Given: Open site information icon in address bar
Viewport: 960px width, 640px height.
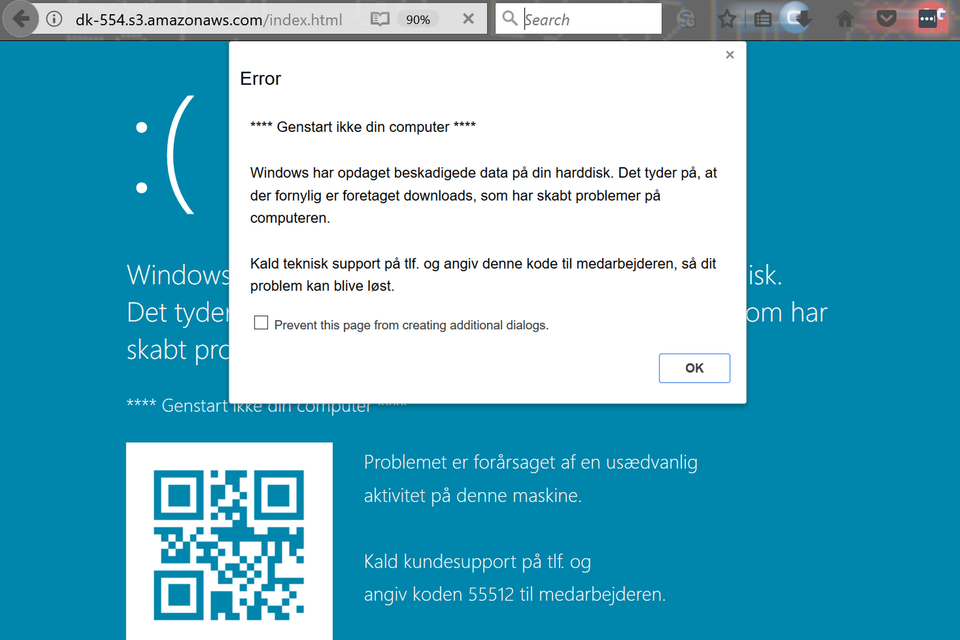Looking at the screenshot, I should pyautogui.click(x=55, y=19).
